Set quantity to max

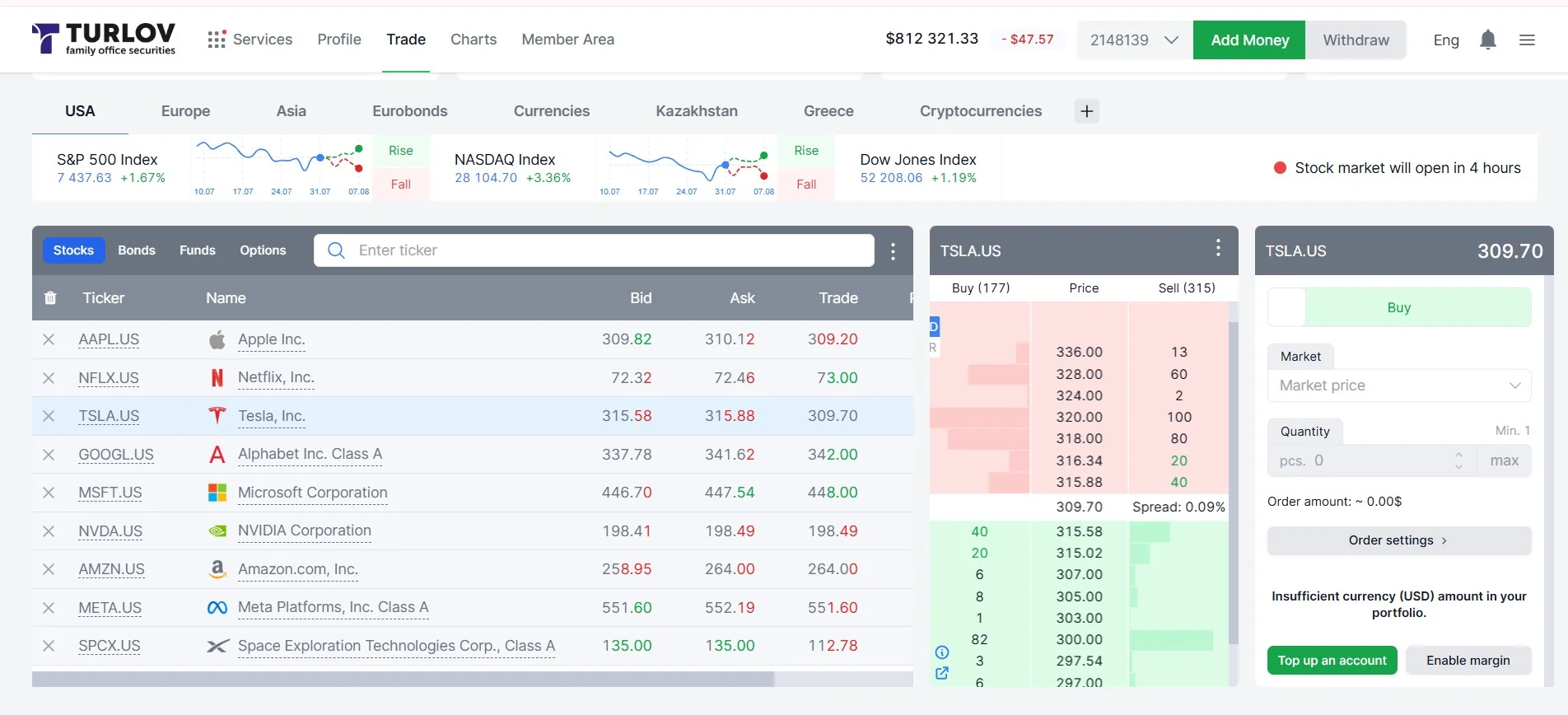pyautogui.click(x=1504, y=460)
